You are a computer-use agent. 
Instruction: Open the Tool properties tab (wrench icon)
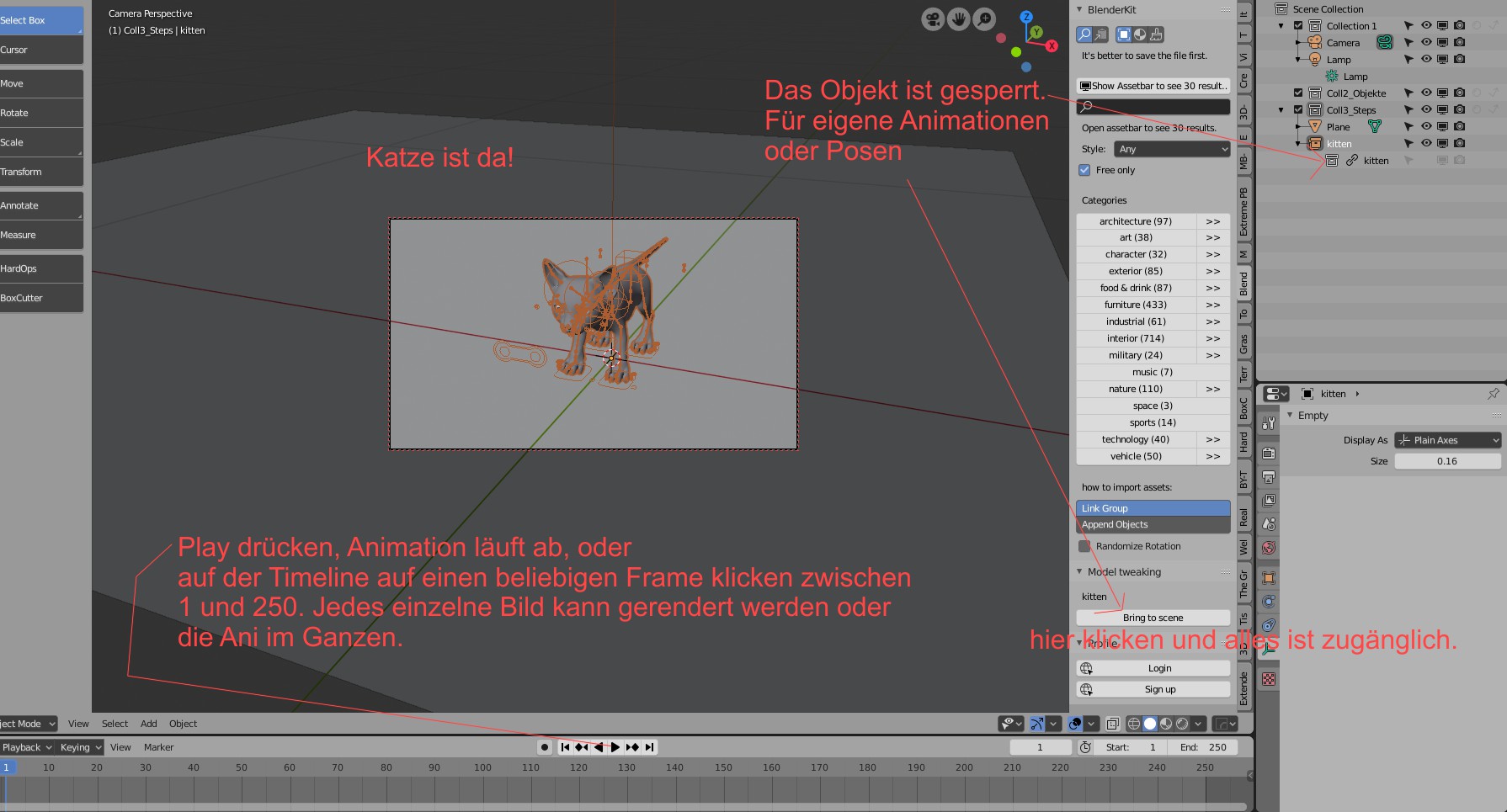tap(1269, 423)
